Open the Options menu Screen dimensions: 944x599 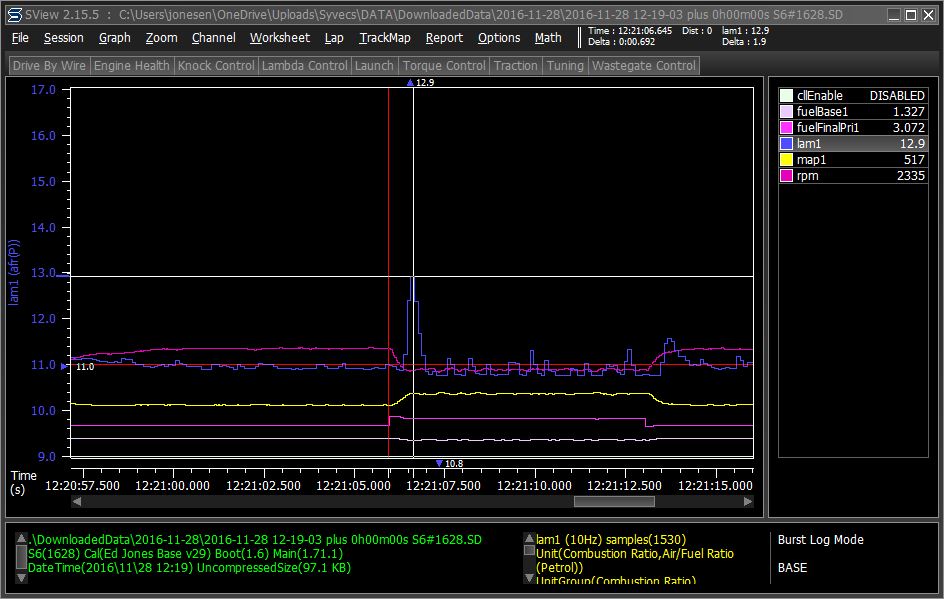pos(498,38)
